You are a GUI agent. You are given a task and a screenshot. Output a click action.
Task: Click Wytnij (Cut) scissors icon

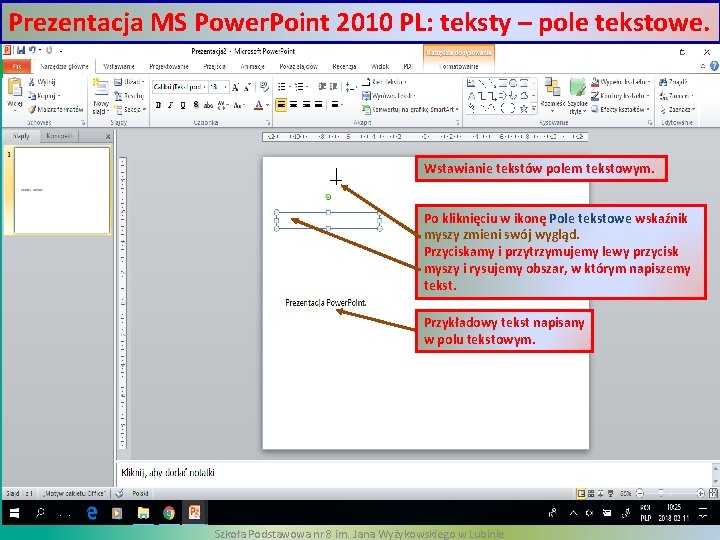[32, 82]
